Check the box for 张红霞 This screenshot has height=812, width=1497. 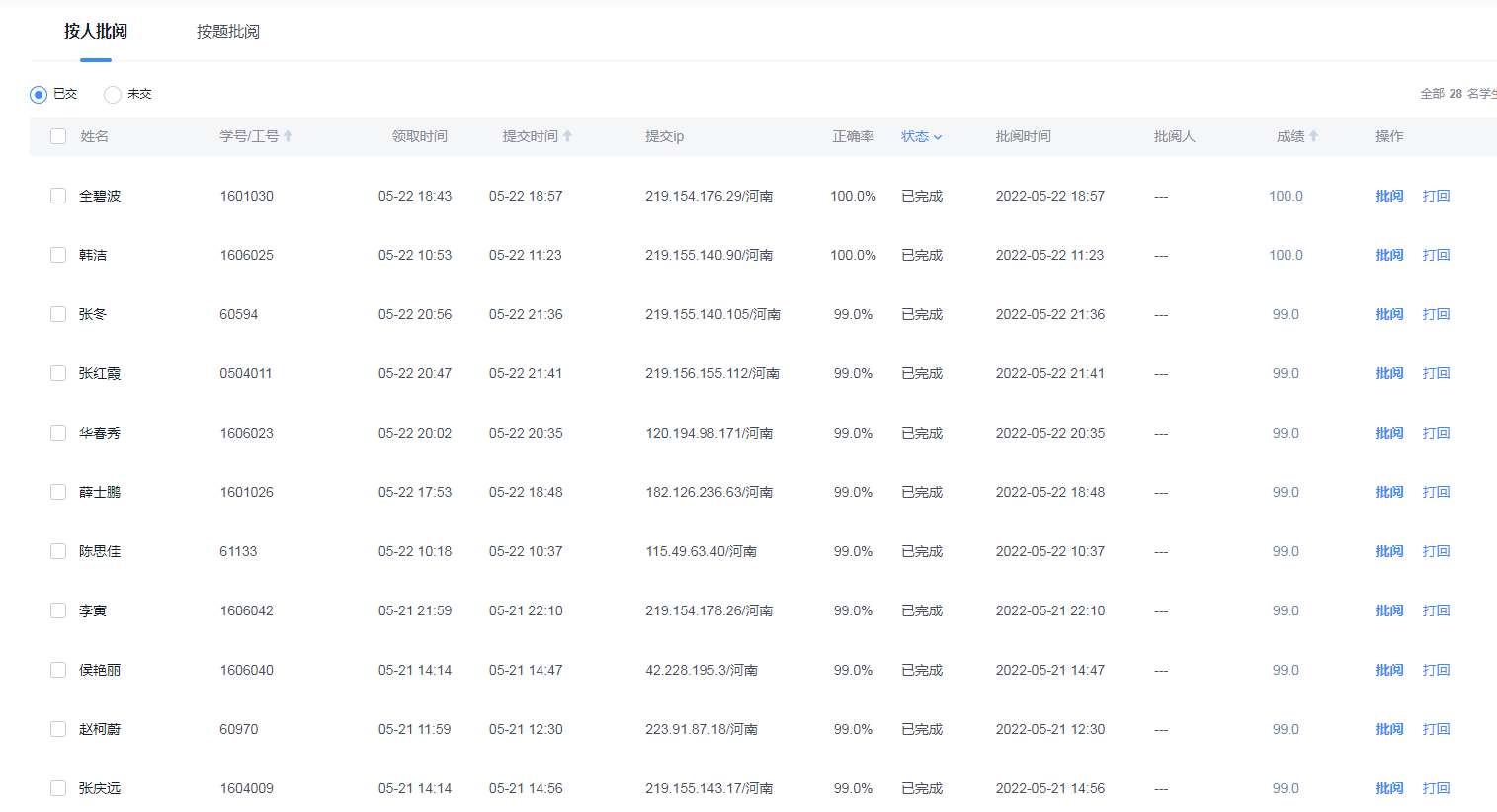(x=58, y=373)
